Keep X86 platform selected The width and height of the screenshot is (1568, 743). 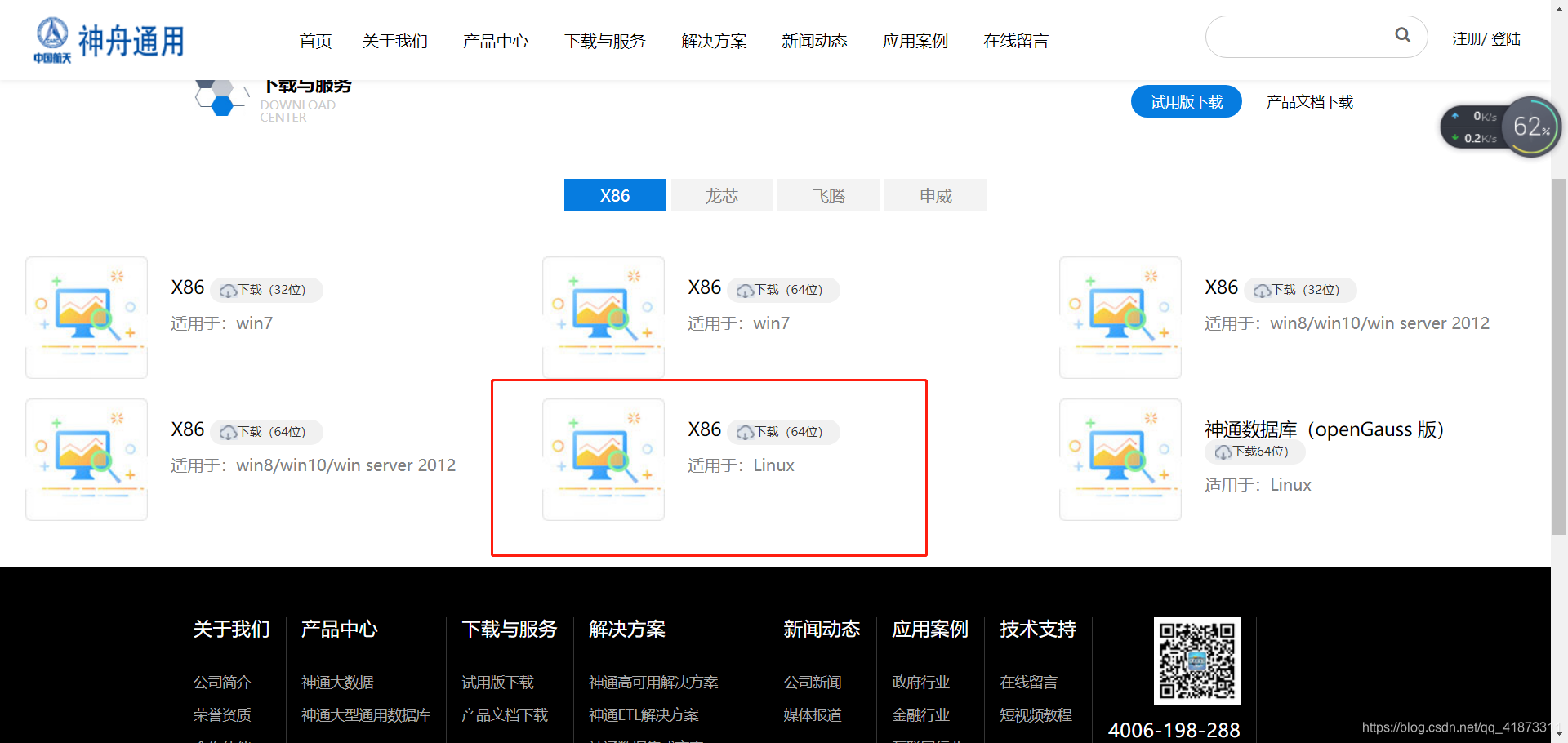615,195
